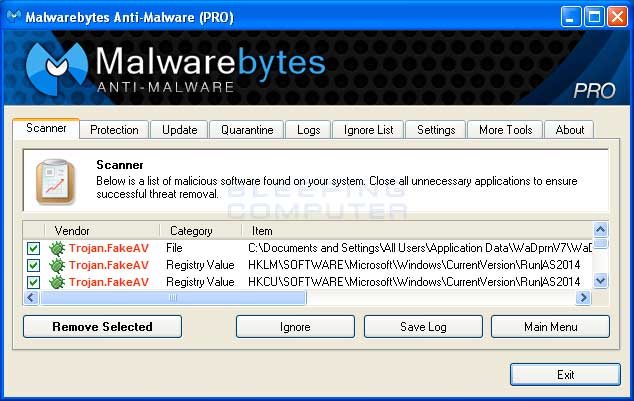Click the HKLM\SOFTWARE Run registry path
Viewport: 634px width, 401px height.
[x=414, y=265]
